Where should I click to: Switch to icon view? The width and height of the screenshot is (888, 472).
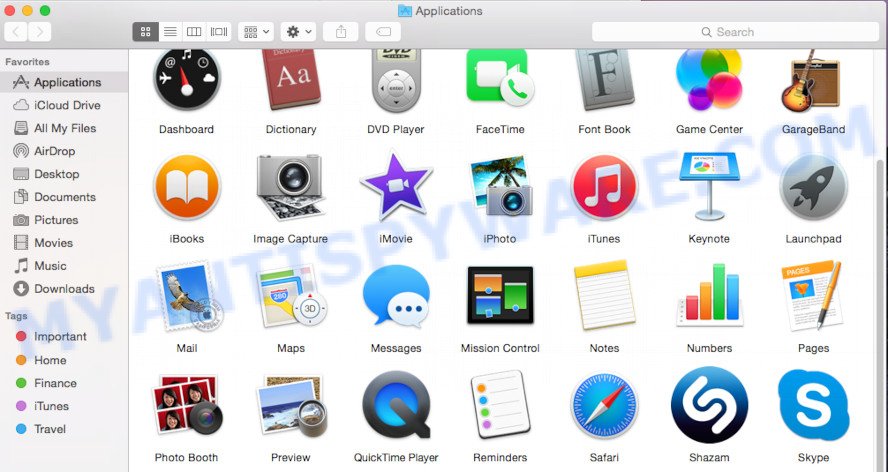pos(146,32)
